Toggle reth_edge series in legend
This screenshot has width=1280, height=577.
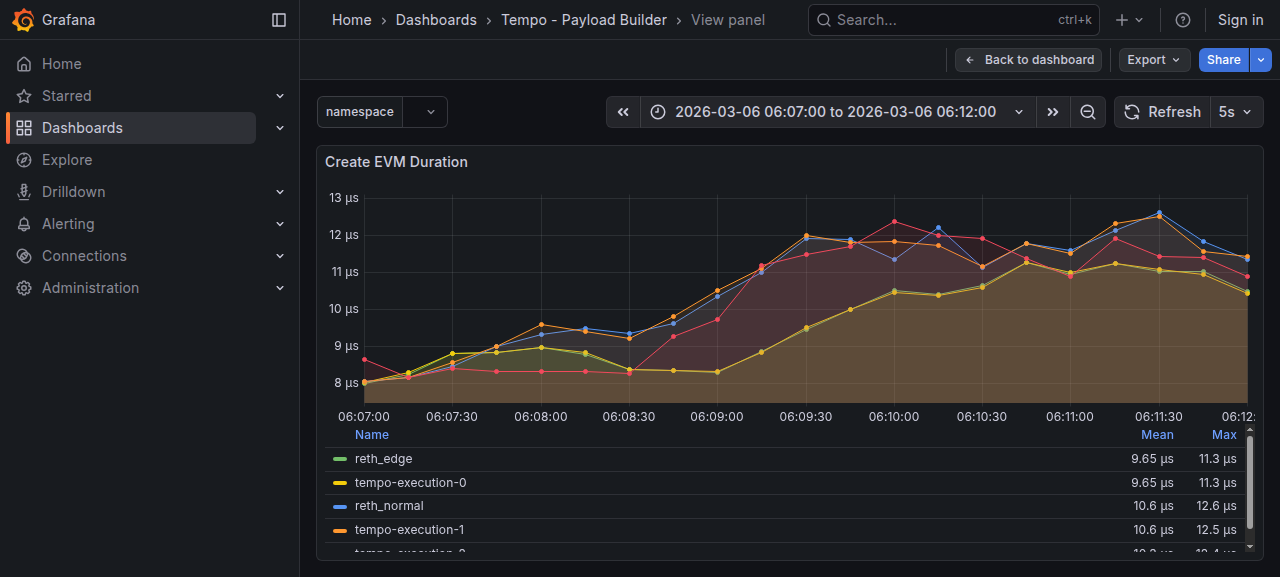pyautogui.click(x=383, y=459)
